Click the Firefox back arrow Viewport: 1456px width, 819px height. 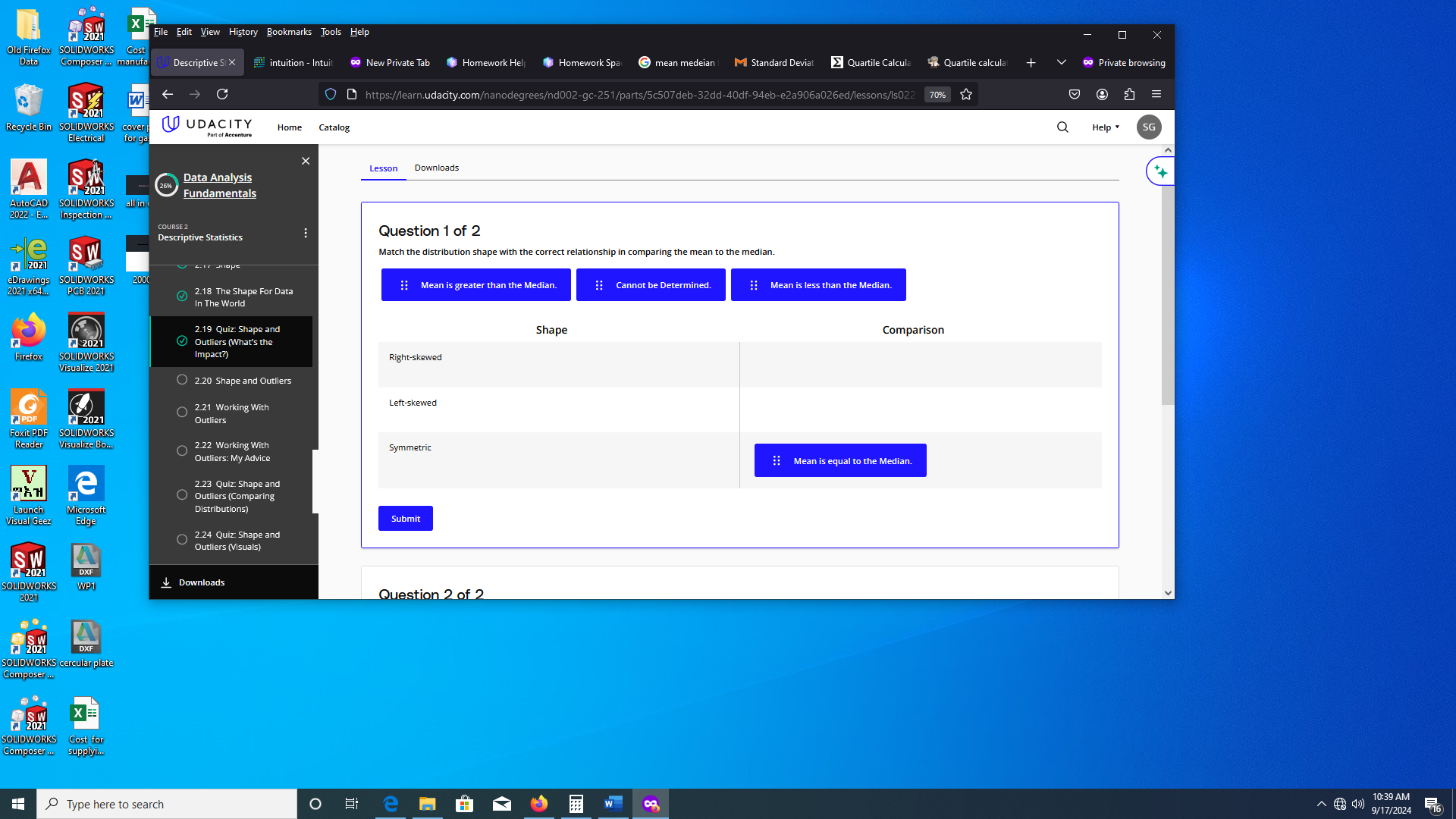(168, 94)
